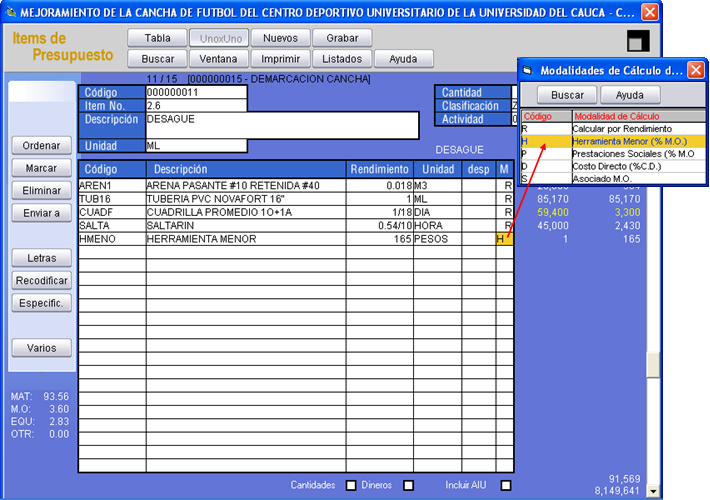Click the Descripción column header in table
Screen dimensions: 710x500
coord(246,169)
